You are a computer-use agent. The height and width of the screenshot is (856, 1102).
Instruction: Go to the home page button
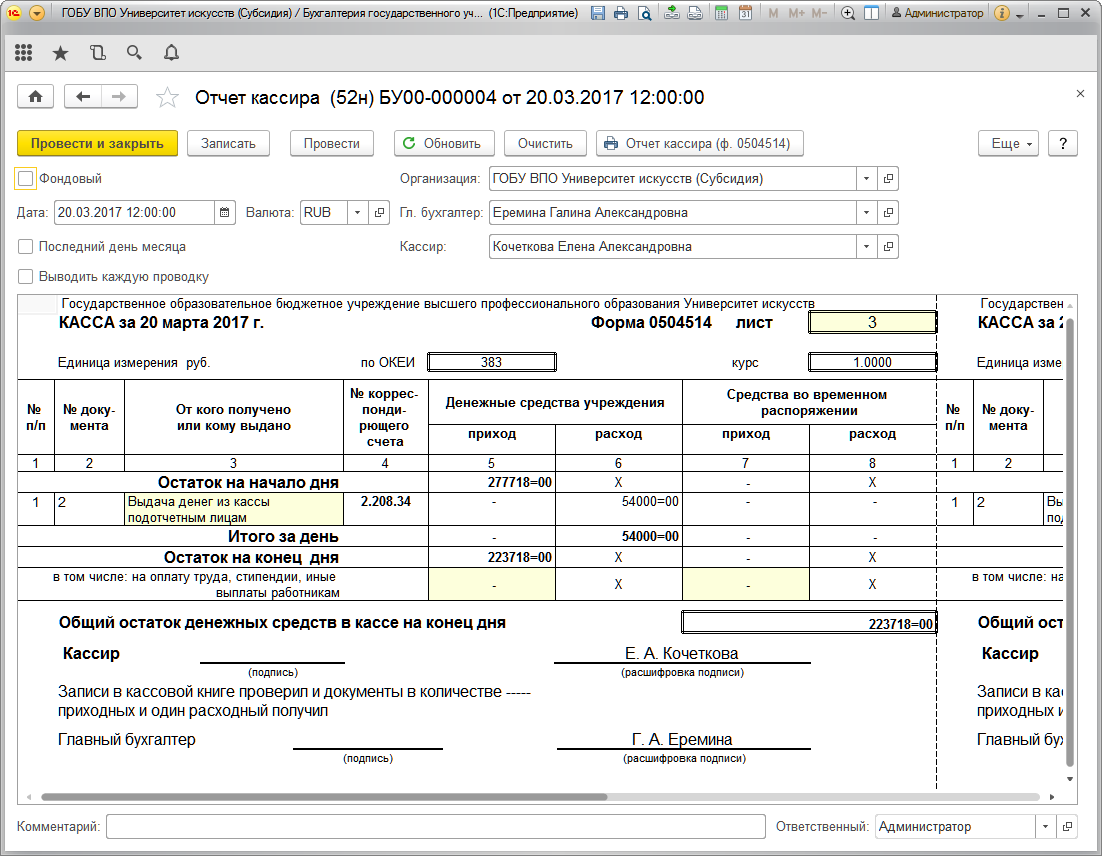35,97
